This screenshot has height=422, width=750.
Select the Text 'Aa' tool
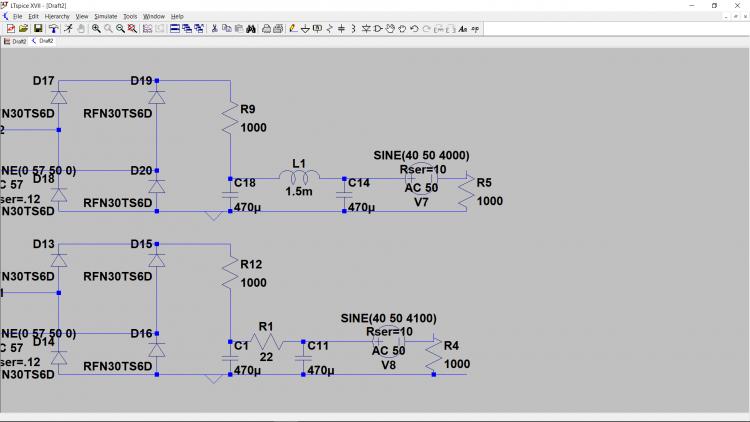tap(463, 29)
